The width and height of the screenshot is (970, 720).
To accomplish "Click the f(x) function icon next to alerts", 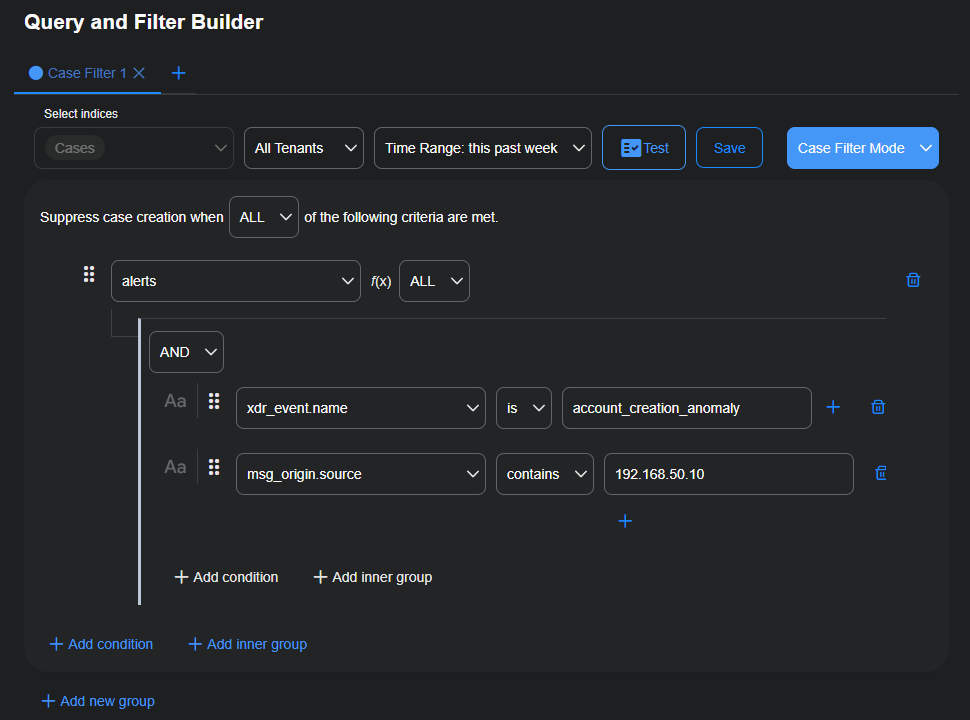I will coord(383,281).
